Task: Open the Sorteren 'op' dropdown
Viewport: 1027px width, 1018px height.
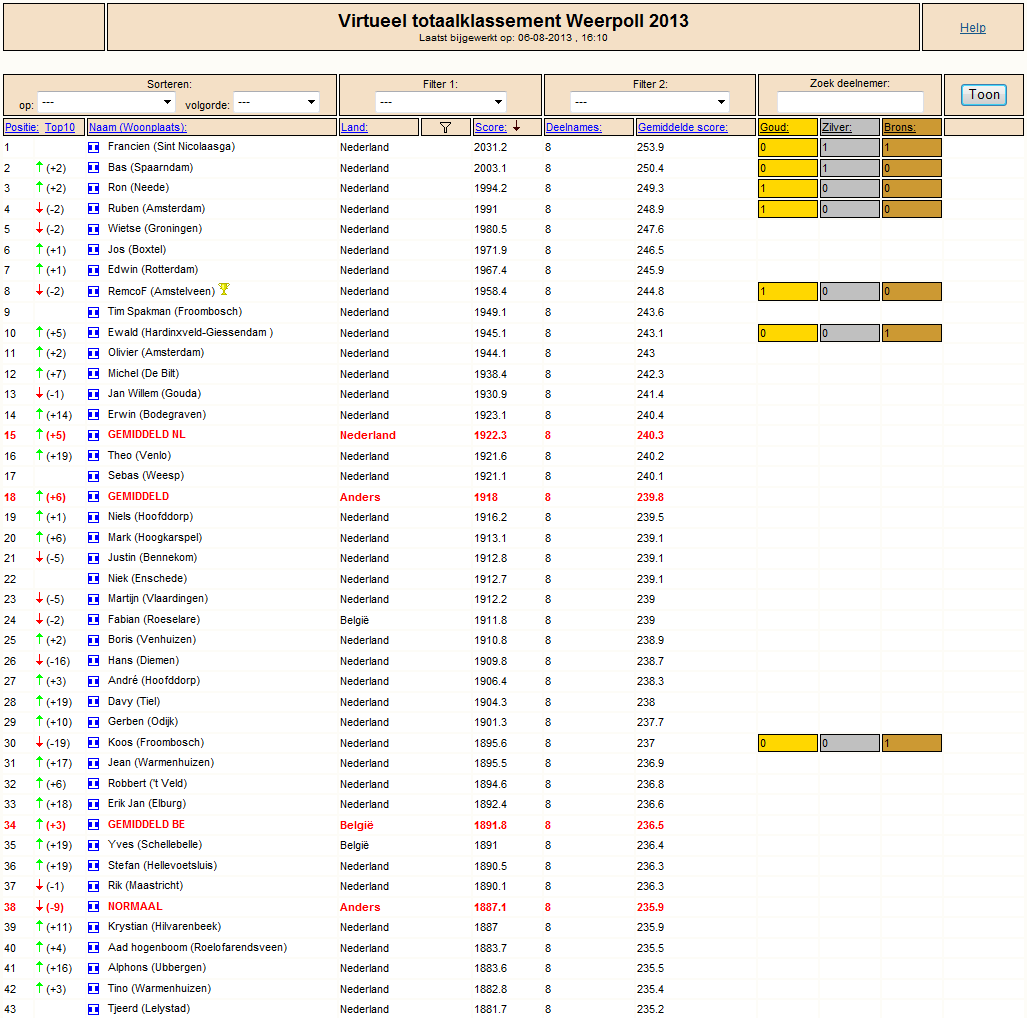Action: (x=106, y=102)
